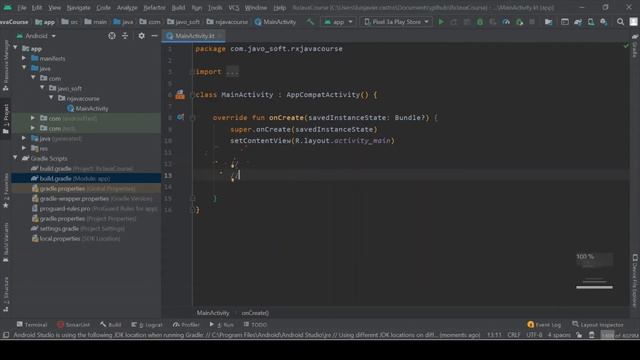Open the Pixel 3a Play Store device dropdown

click(396, 22)
